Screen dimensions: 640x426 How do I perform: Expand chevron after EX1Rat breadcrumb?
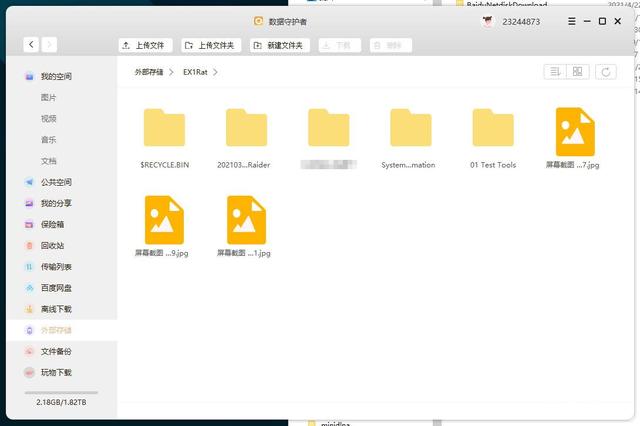[x=215, y=72]
